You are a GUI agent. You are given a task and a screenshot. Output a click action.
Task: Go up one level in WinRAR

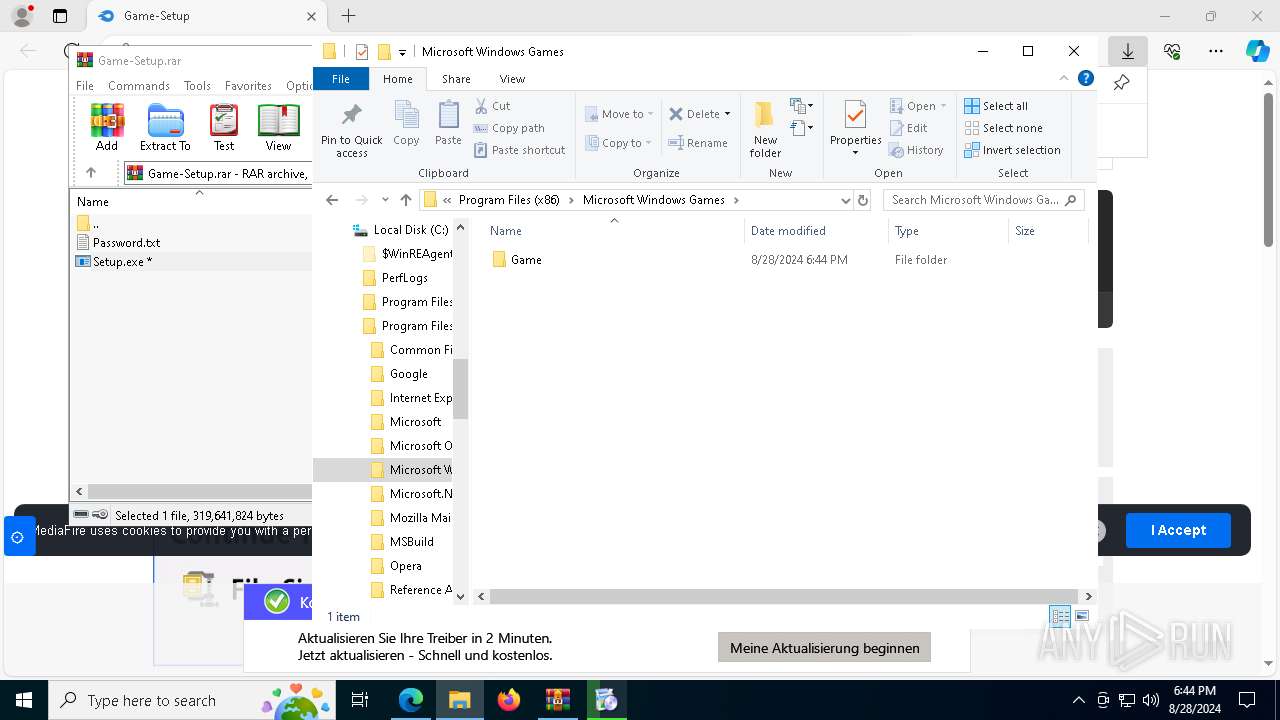point(91,173)
